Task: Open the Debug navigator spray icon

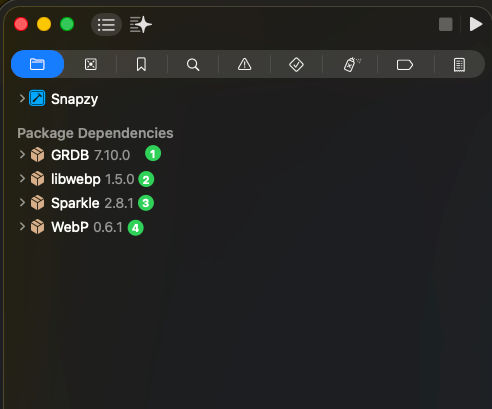Action: (352, 64)
